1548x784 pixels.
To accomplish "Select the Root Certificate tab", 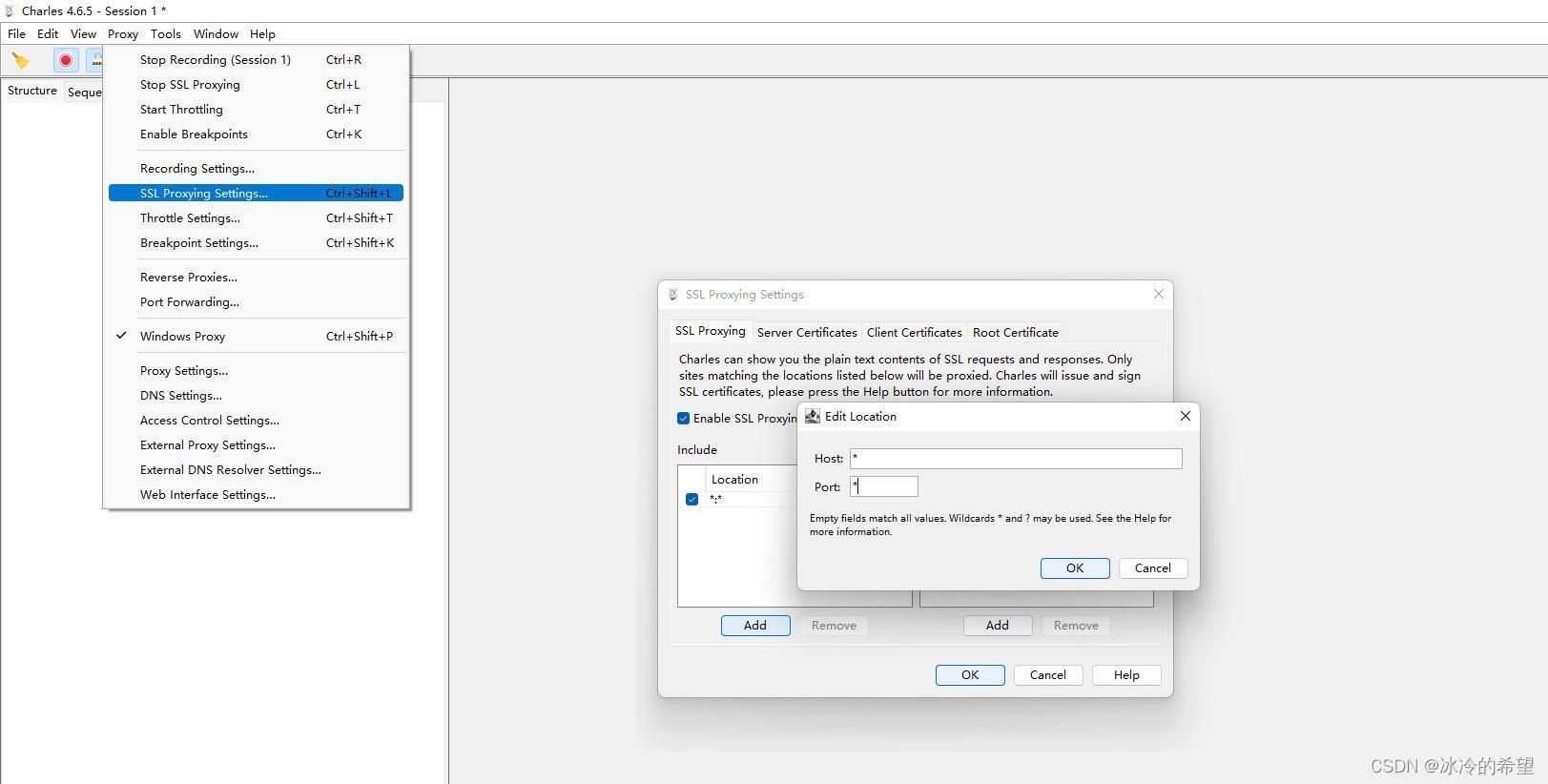I will 1015,332.
